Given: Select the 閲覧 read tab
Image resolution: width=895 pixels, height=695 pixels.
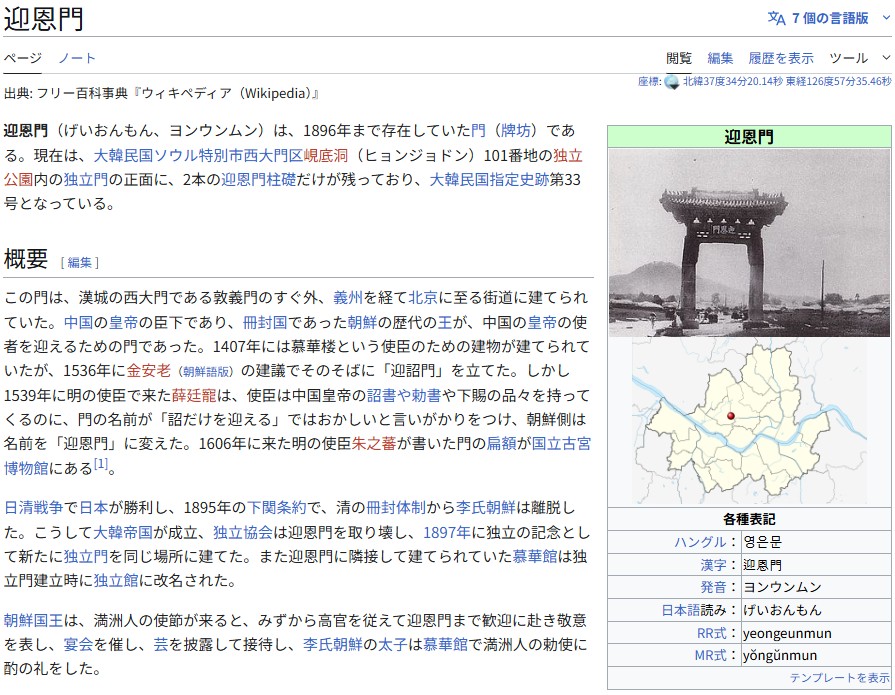Looking at the screenshot, I should point(679,58).
